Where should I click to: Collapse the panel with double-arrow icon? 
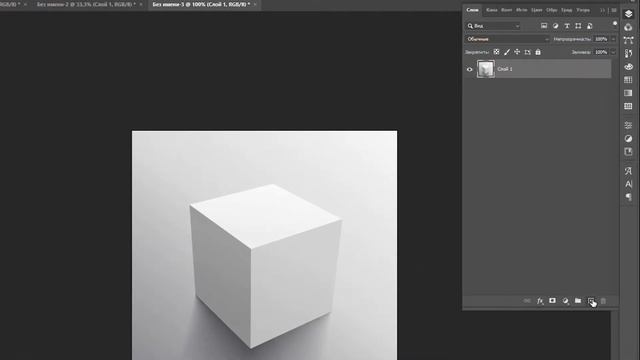tap(602, 10)
